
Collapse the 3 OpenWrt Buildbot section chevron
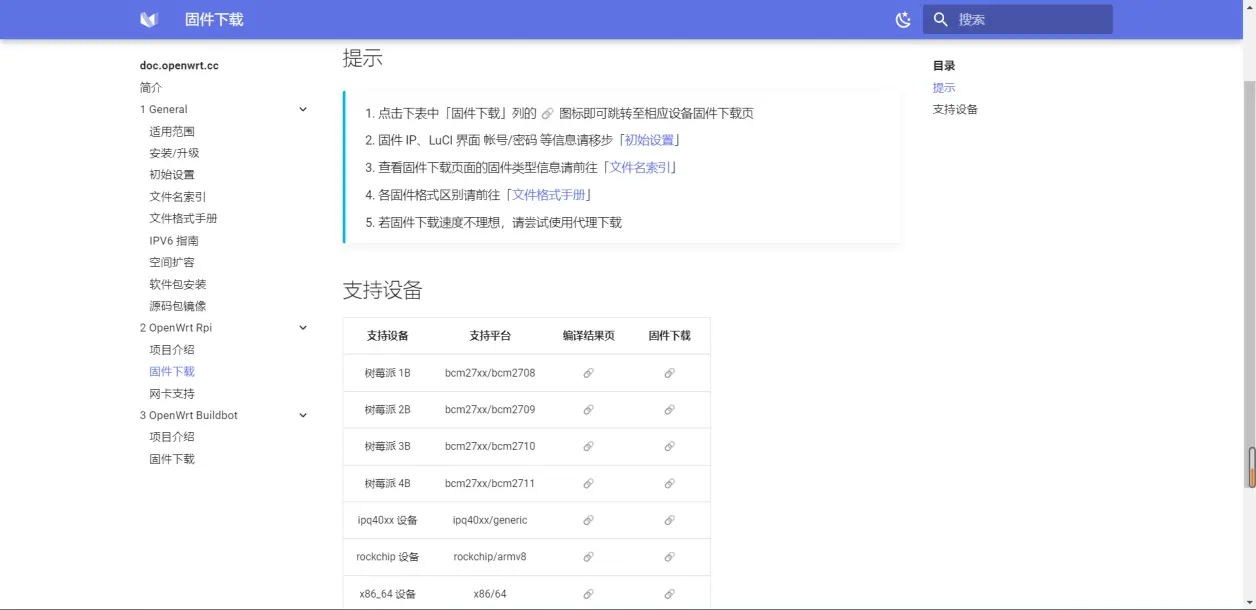point(303,415)
